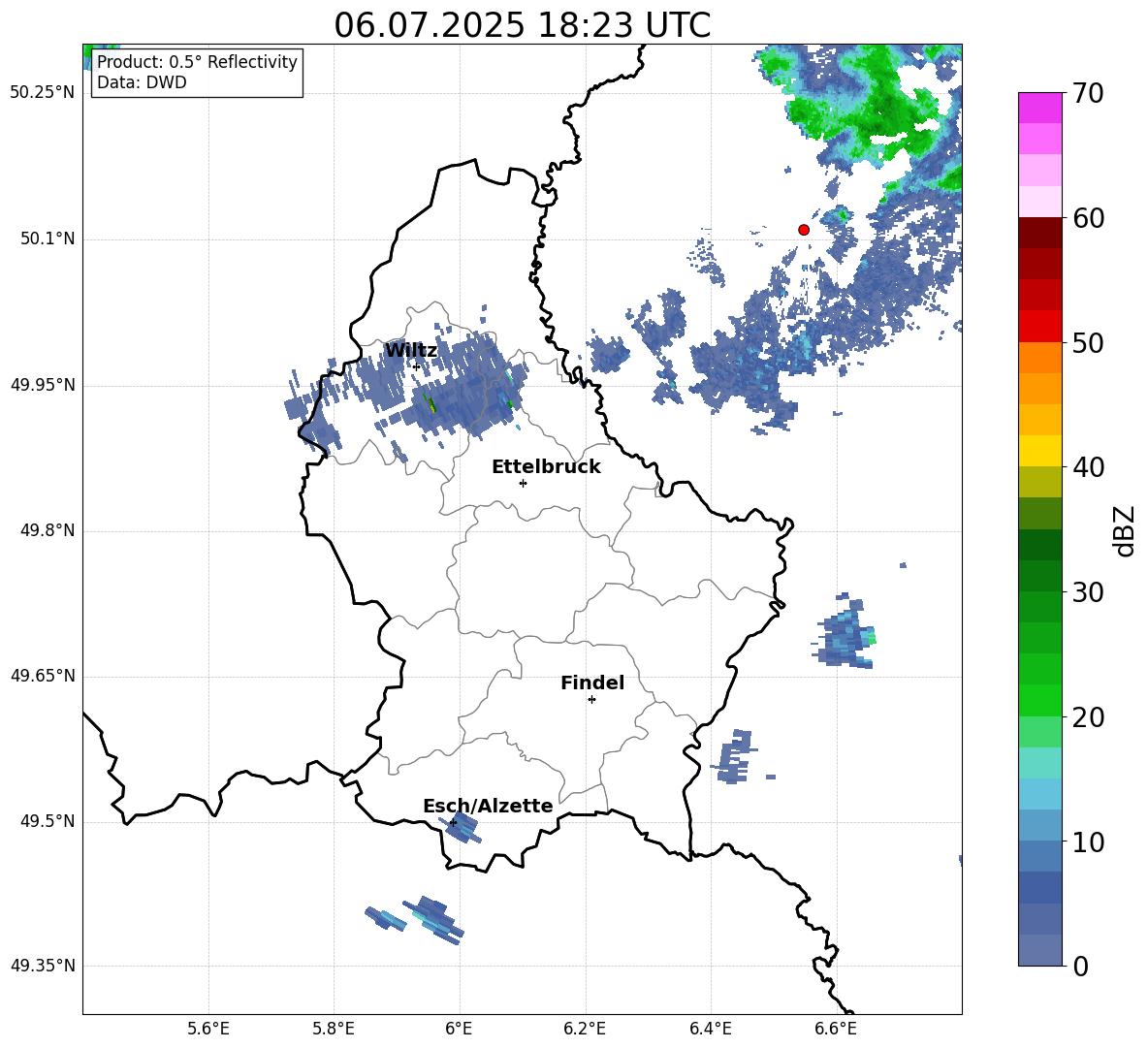Click the 5.8°E longitude label
This screenshot has height=1048, width=1148.
point(334,1029)
